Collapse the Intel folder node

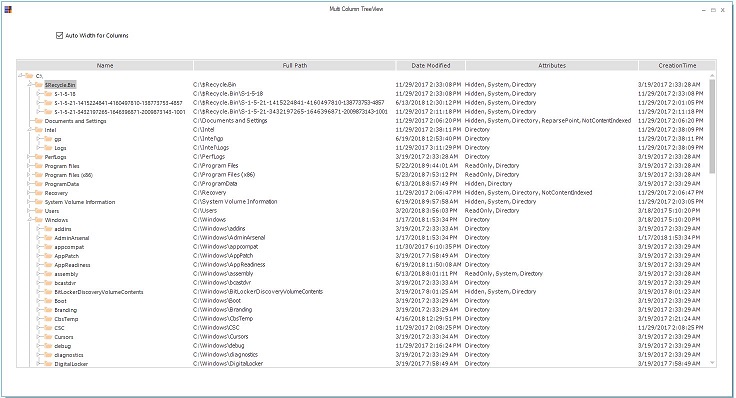(x=30, y=130)
